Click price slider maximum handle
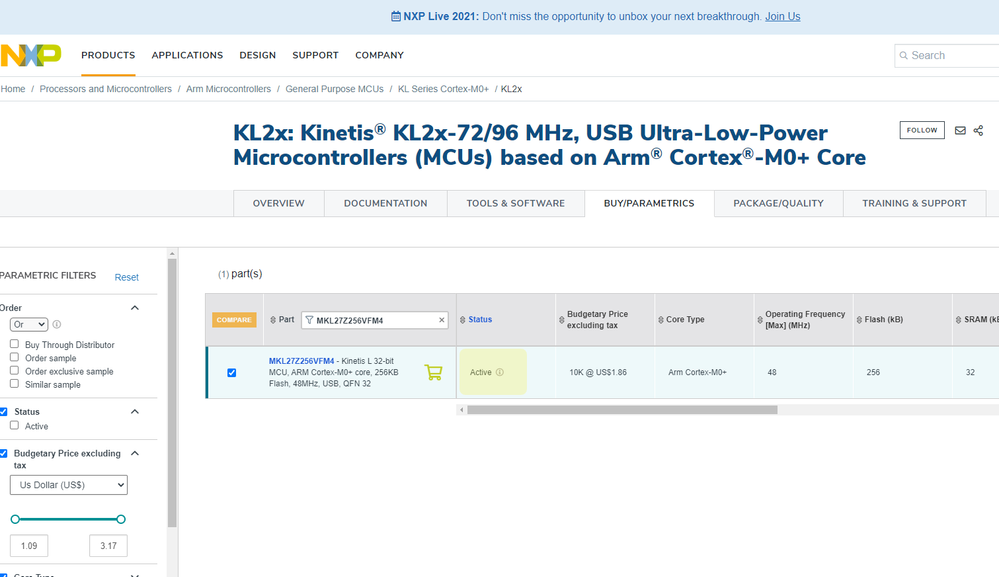Image resolution: width=999 pixels, height=577 pixels. point(120,519)
